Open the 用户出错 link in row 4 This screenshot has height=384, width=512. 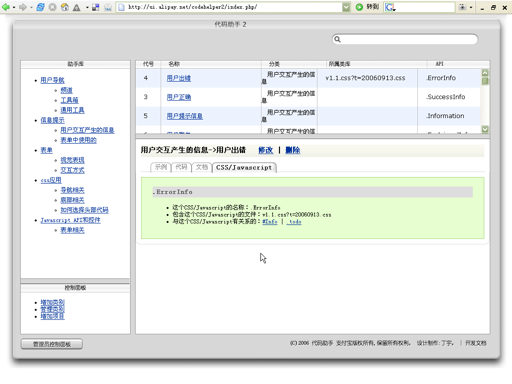click(x=179, y=78)
